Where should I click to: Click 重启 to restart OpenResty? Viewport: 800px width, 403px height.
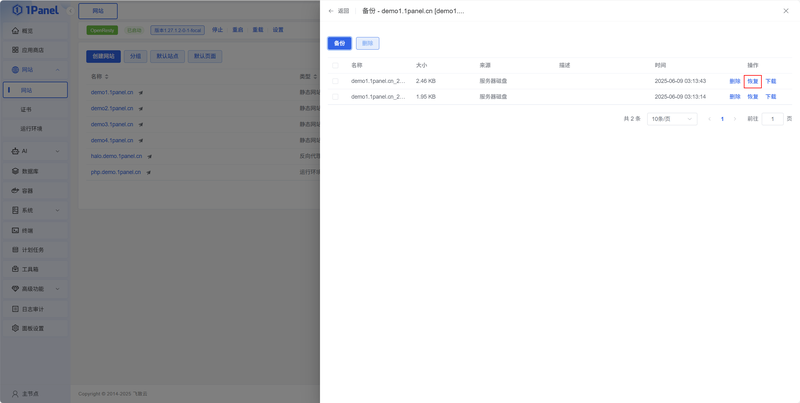click(x=238, y=30)
